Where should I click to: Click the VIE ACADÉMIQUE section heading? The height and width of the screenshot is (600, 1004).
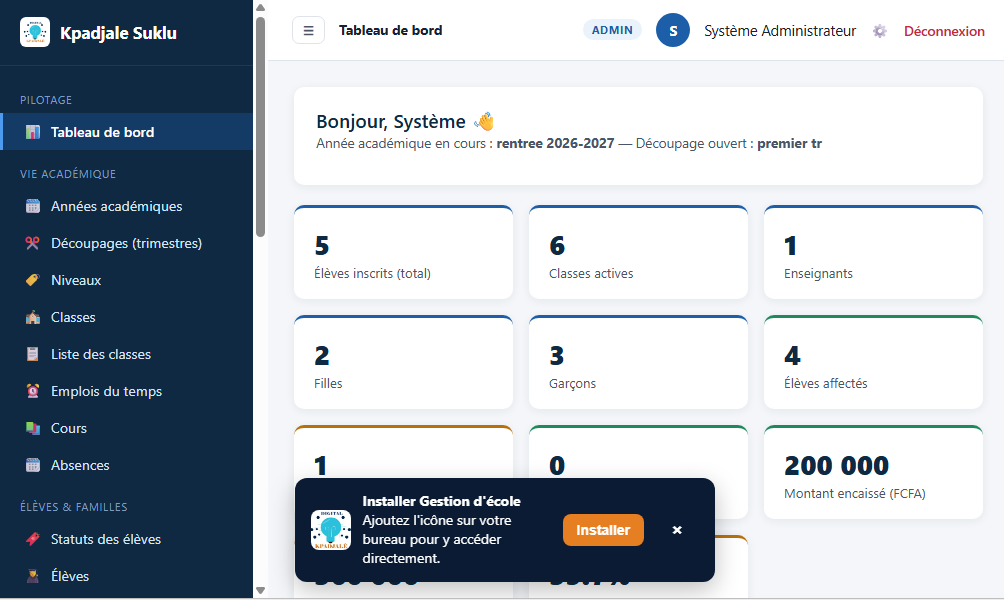point(68,174)
